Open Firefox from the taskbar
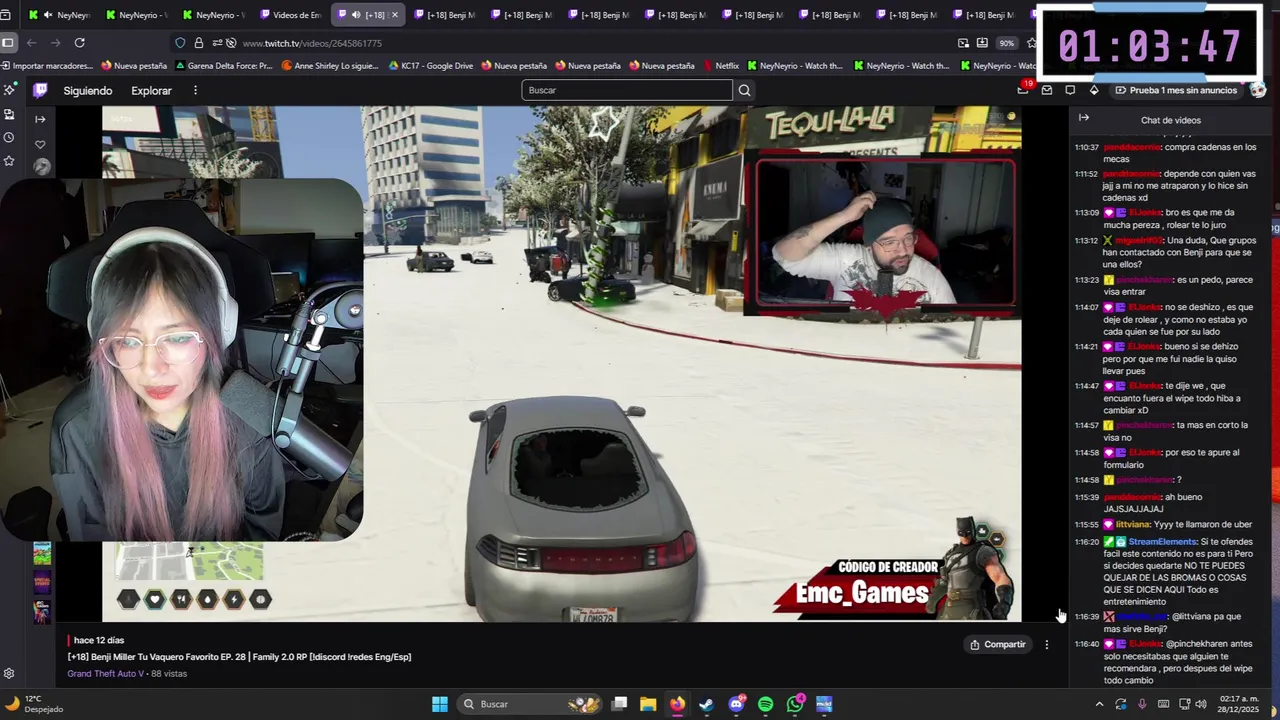The image size is (1280, 720). point(677,704)
